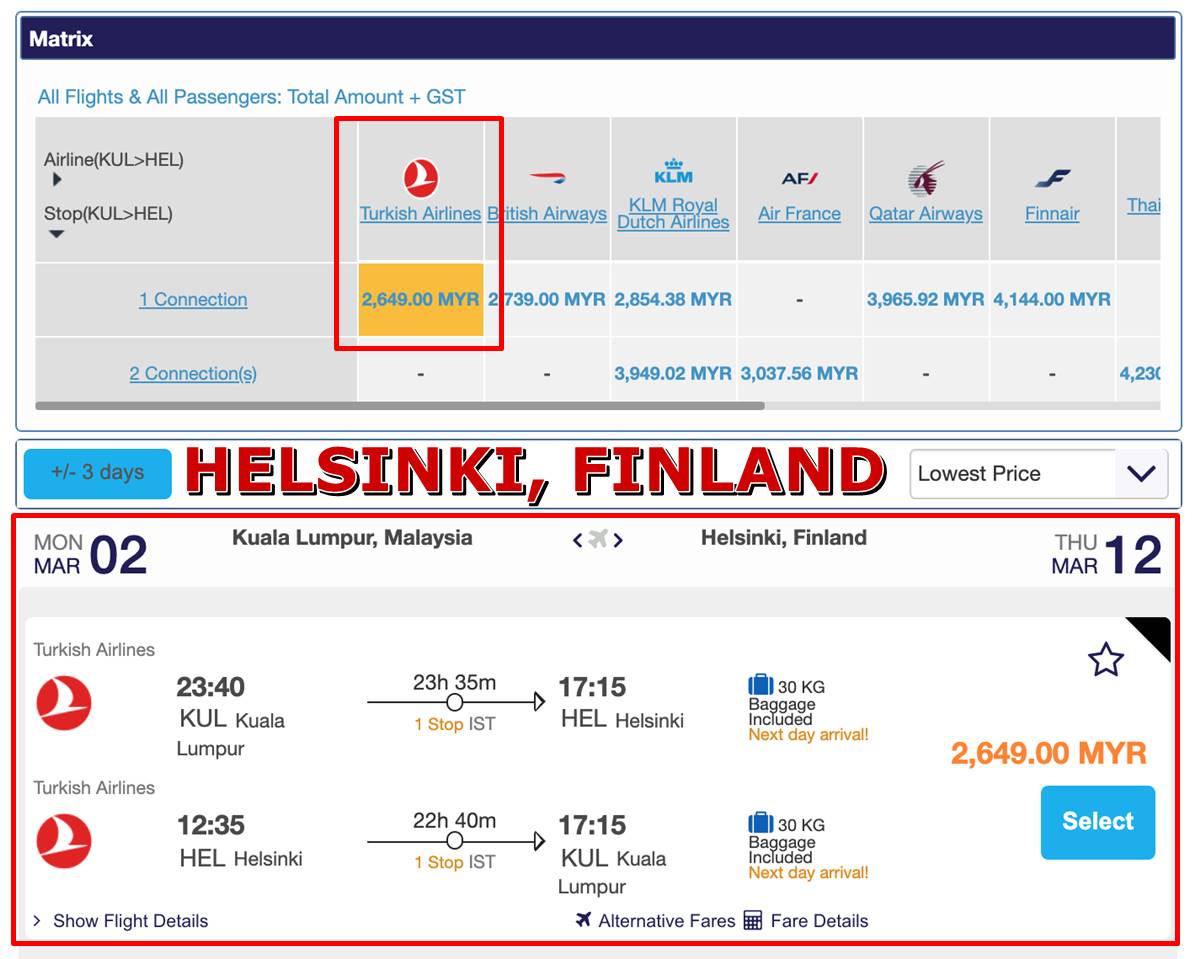The width and height of the screenshot is (1196, 959).
Task: Click the 22h 40m duration text
Action: (x=455, y=820)
